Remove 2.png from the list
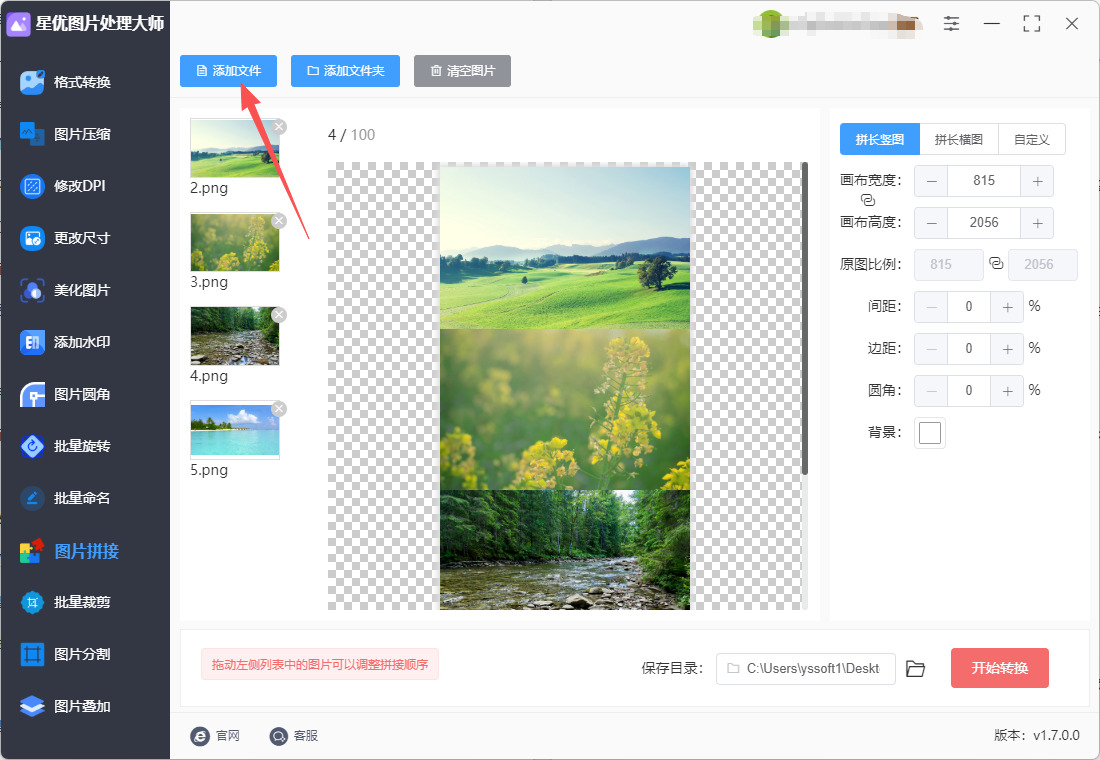This screenshot has height=760, width=1100. (279, 127)
